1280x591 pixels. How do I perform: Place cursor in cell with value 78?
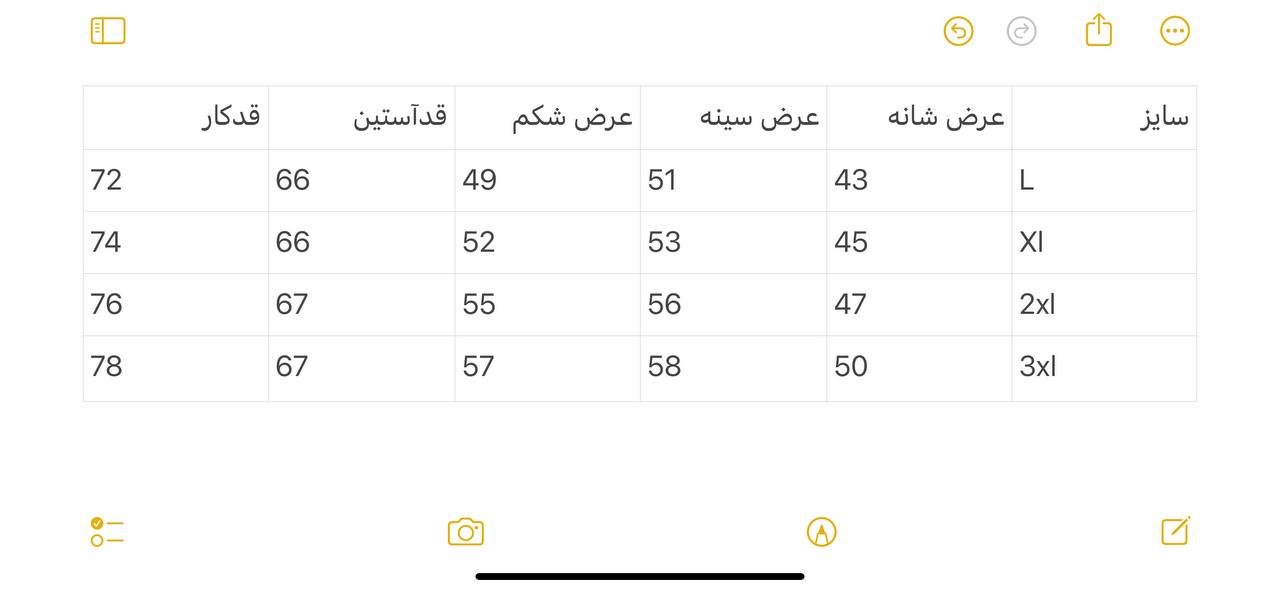[176, 368]
